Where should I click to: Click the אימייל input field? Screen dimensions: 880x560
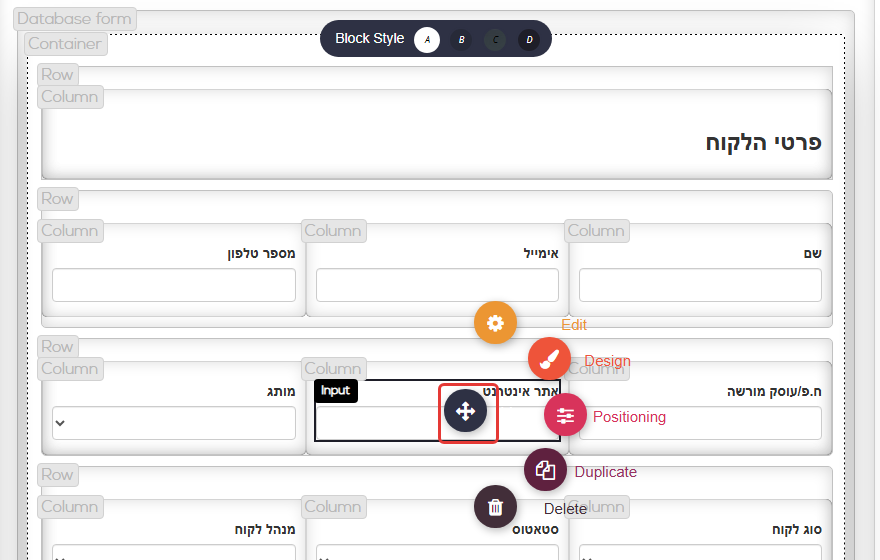coord(437,285)
